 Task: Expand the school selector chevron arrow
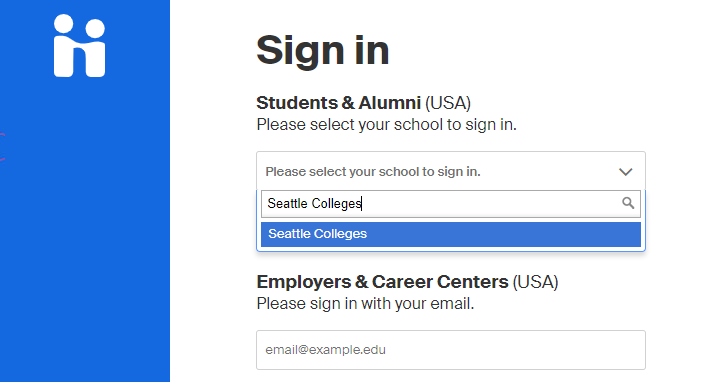(625, 172)
